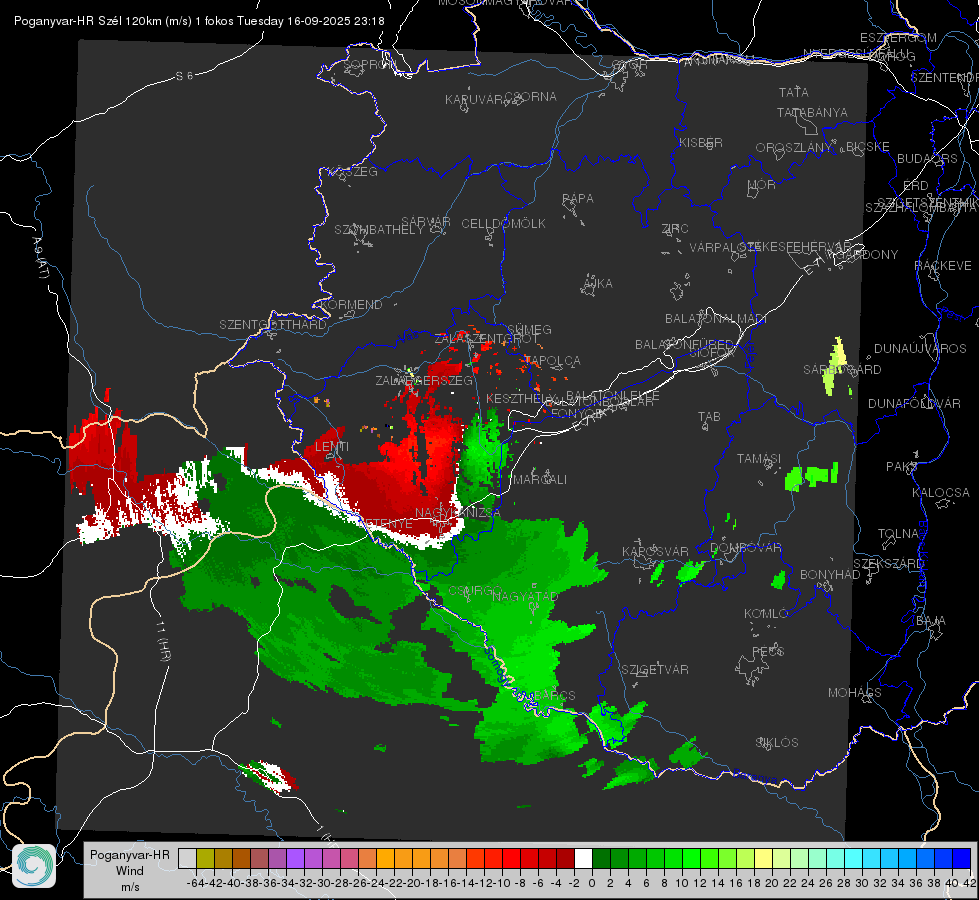Click the PECS city label
979x900 pixels.
[768, 651]
